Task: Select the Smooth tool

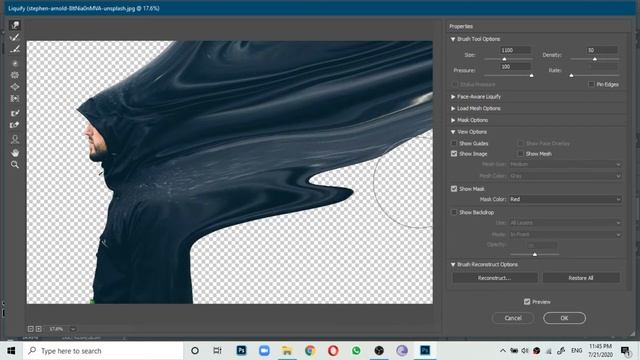Action: (x=15, y=49)
